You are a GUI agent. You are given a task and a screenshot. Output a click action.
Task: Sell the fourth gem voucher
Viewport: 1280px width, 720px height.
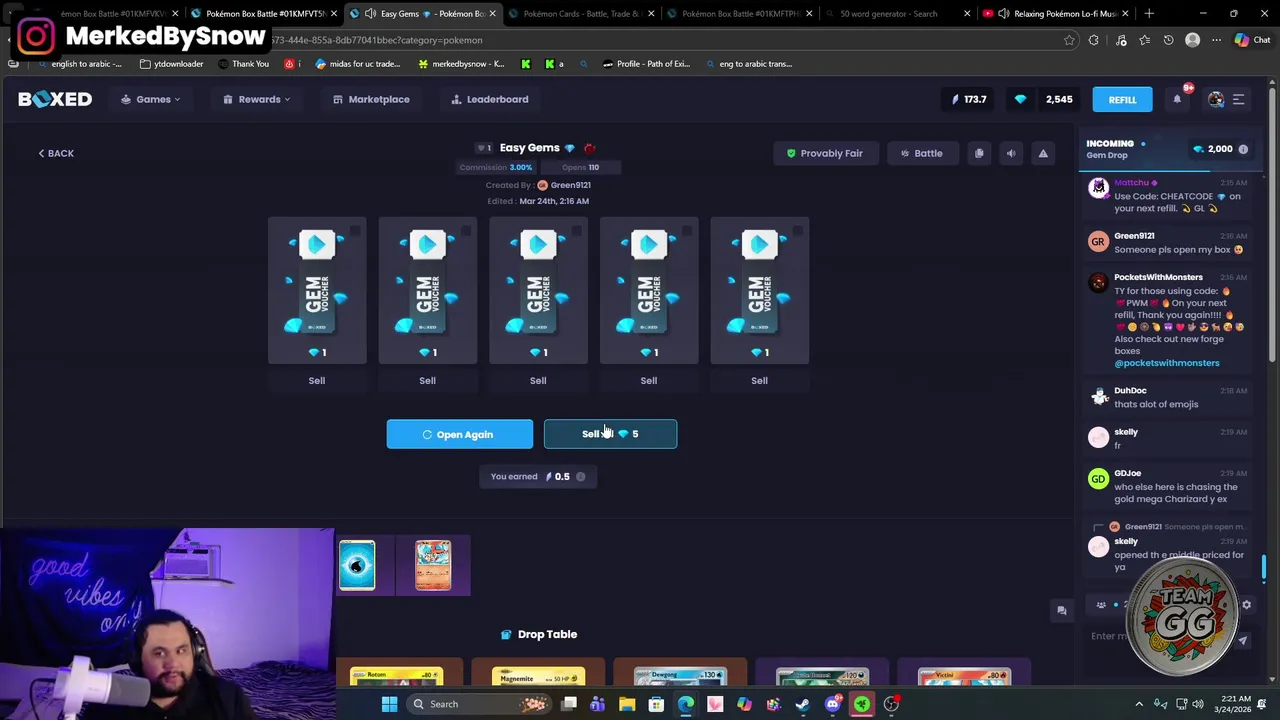649,380
